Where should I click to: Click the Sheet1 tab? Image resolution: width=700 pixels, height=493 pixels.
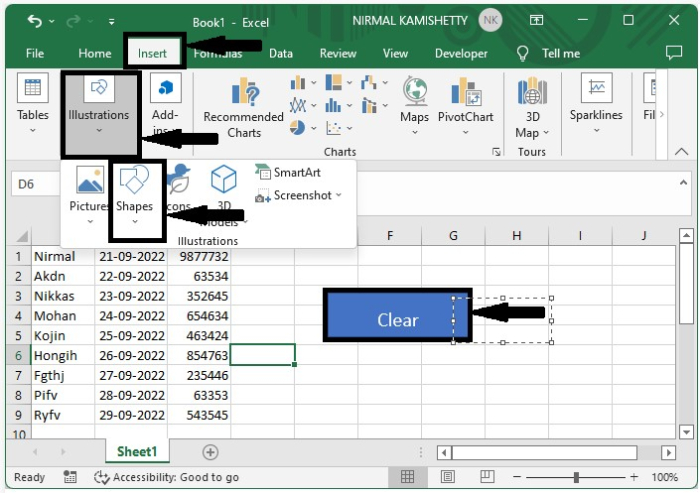(137, 451)
